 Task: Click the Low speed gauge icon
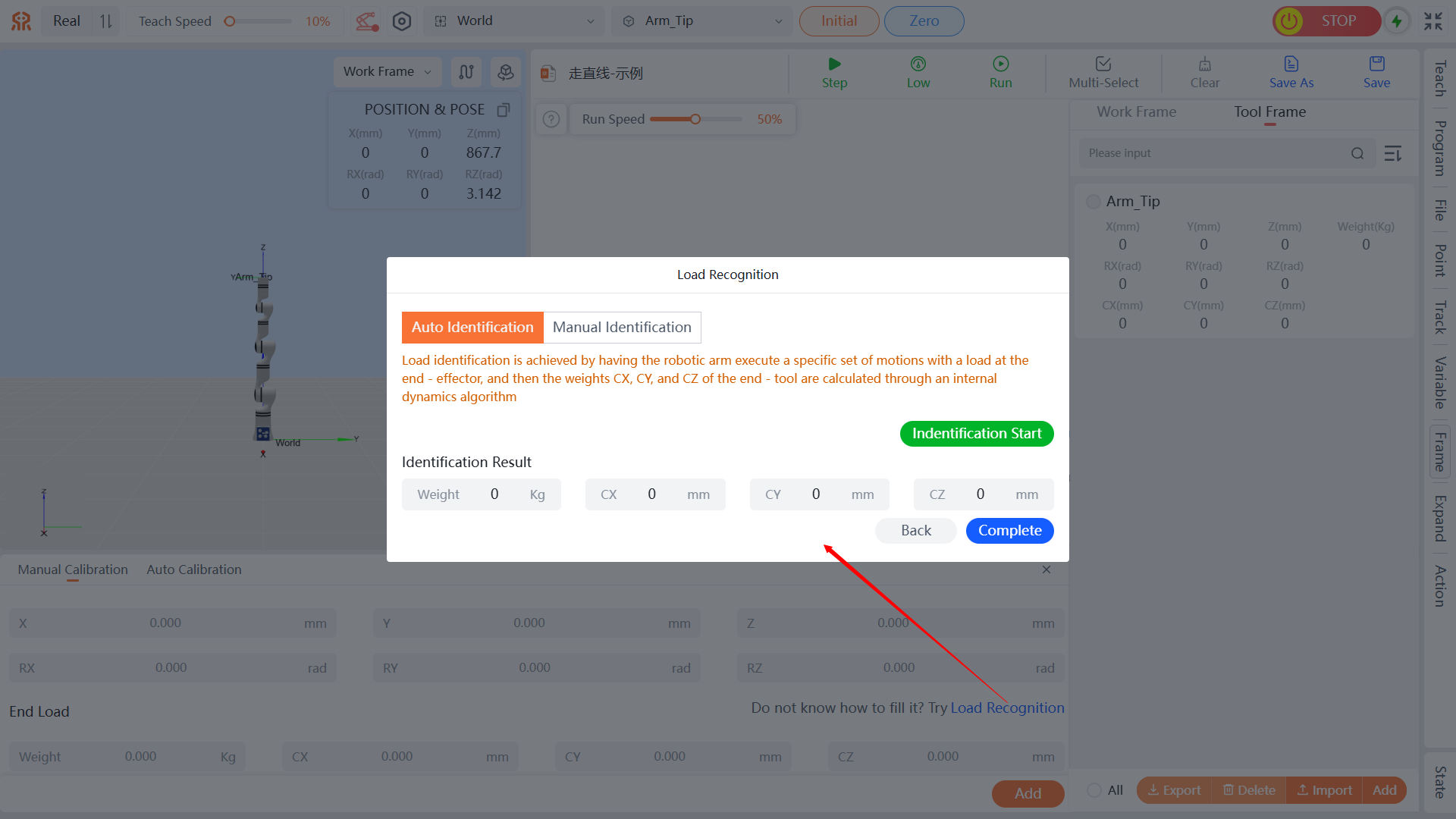click(x=918, y=64)
